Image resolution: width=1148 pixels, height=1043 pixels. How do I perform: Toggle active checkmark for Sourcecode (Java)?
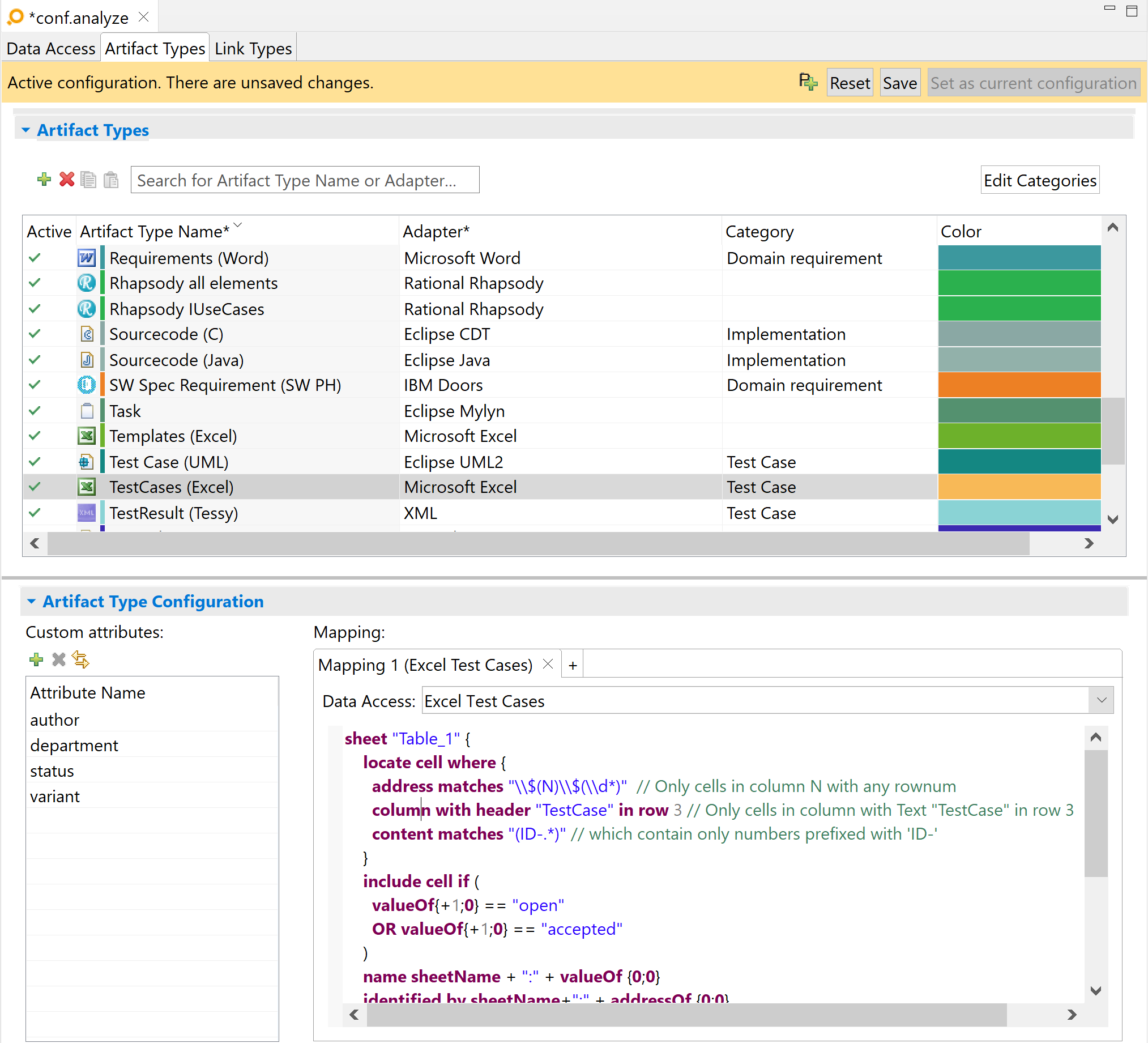point(35,359)
